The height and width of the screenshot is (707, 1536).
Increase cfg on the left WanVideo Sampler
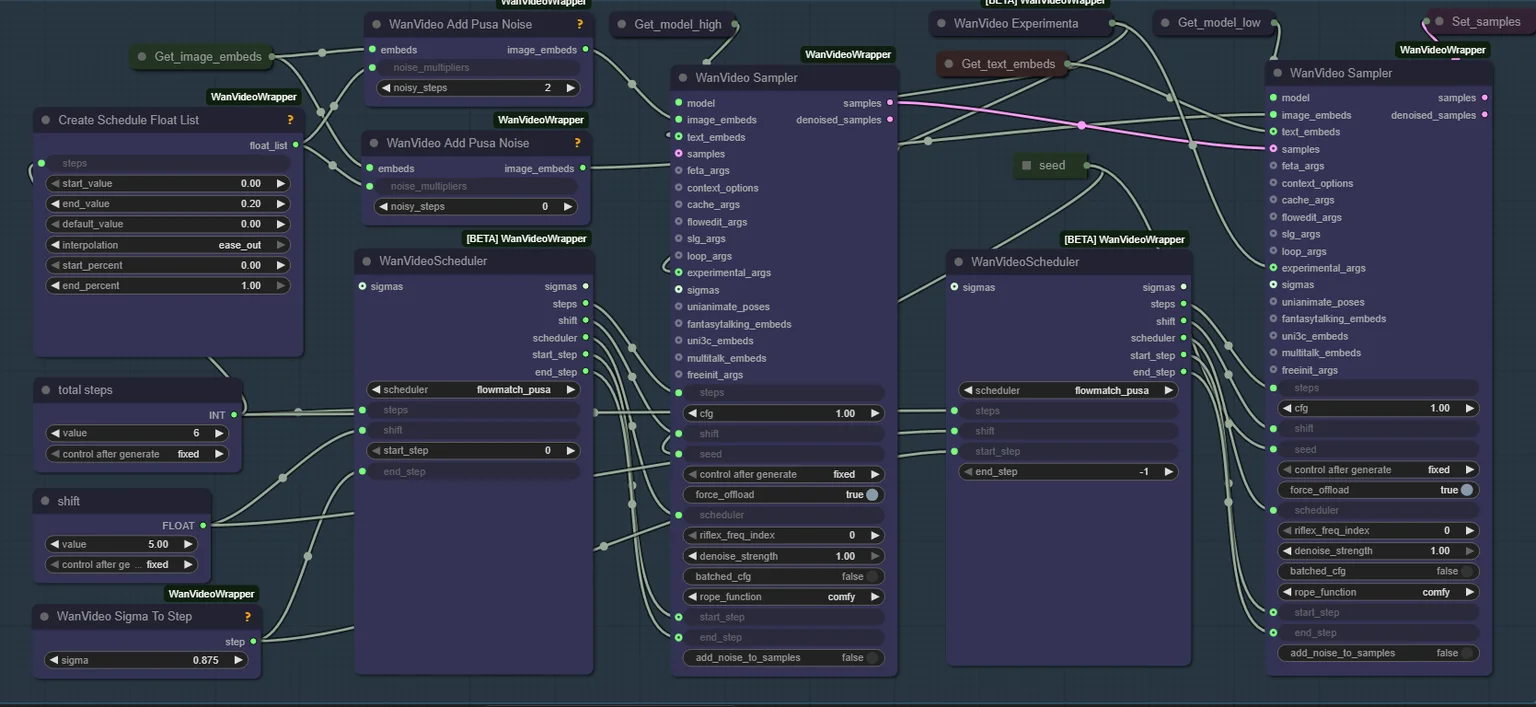875,413
